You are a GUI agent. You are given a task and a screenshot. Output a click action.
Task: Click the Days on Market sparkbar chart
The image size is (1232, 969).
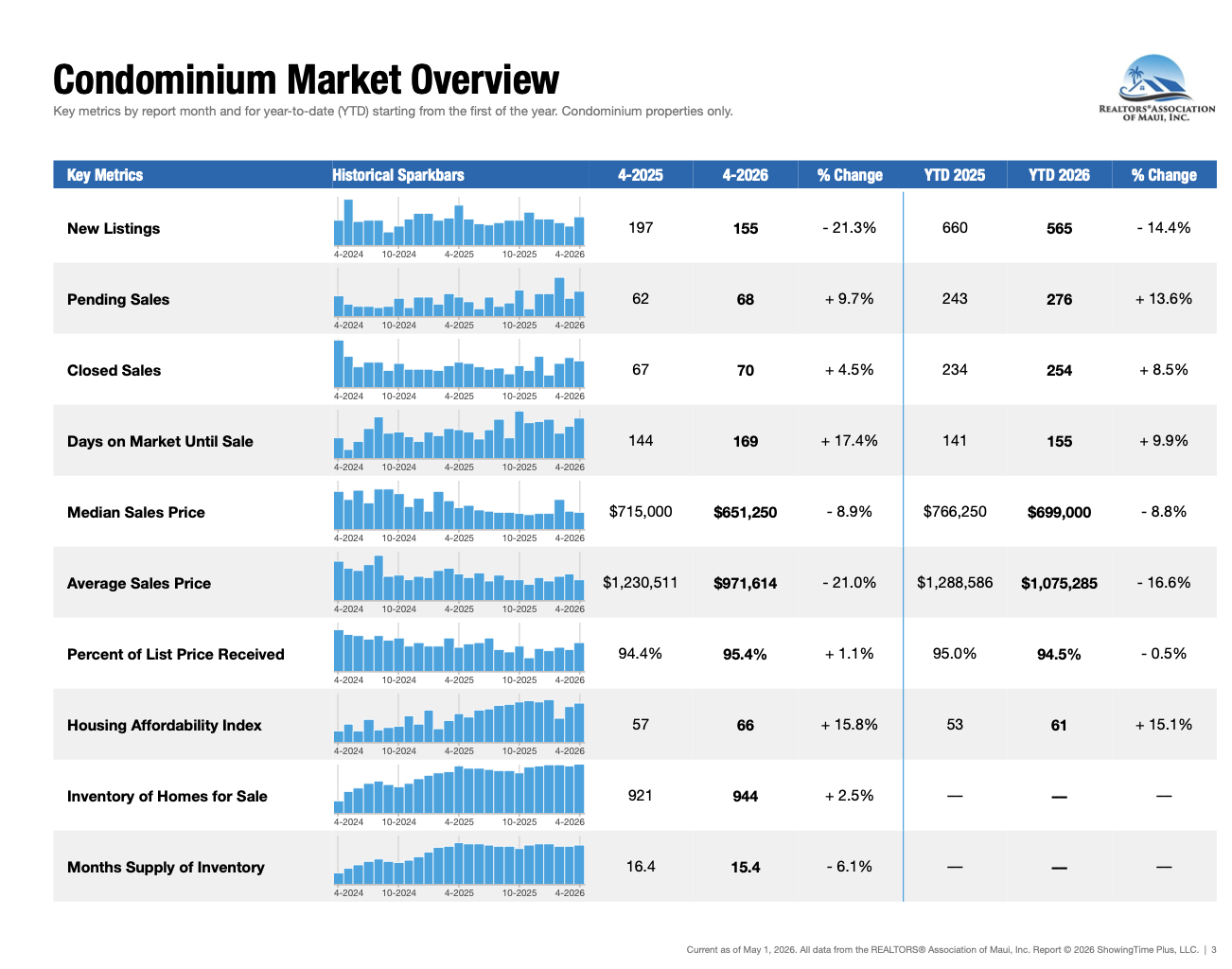click(x=459, y=440)
